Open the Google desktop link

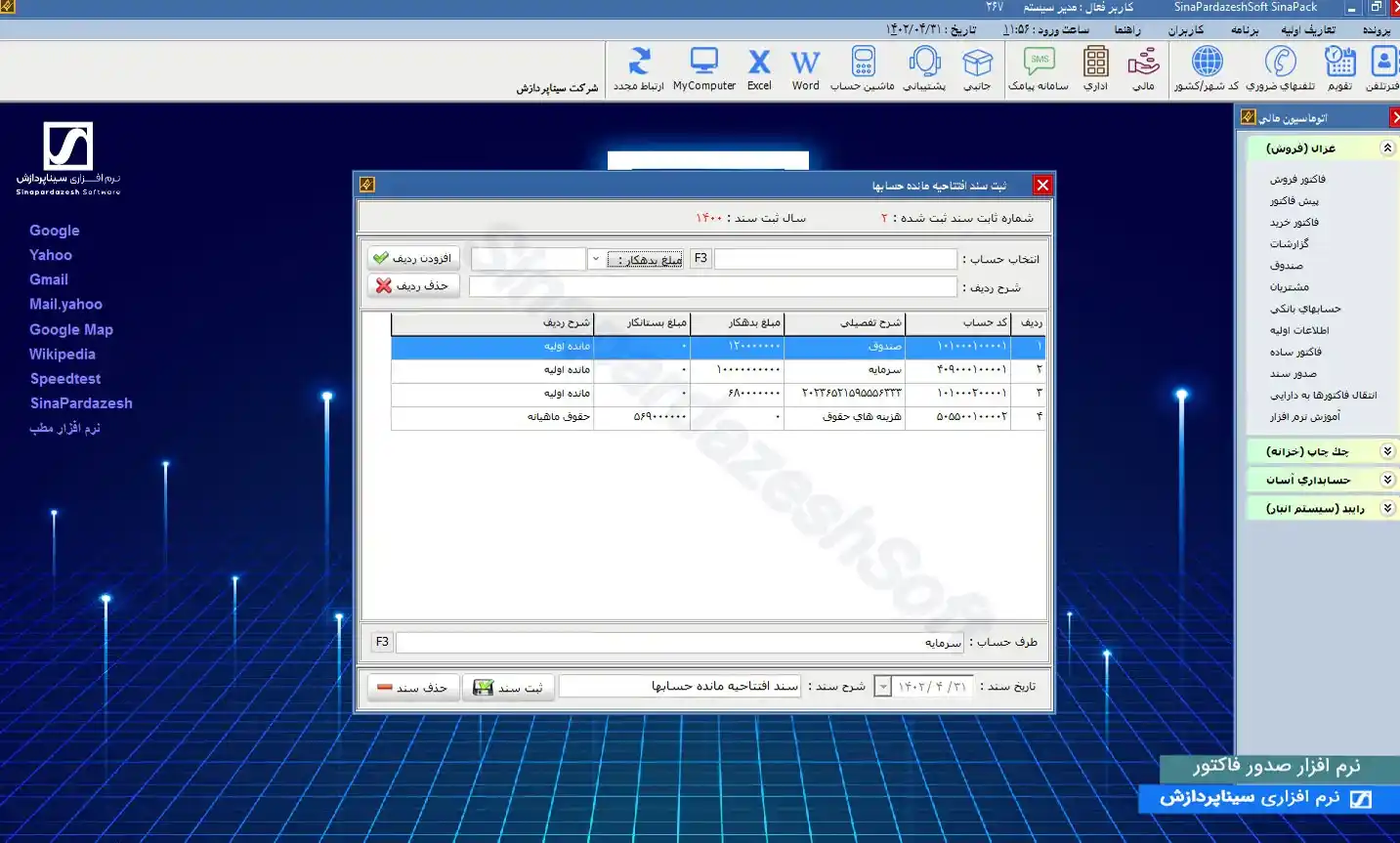click(55, 231)
